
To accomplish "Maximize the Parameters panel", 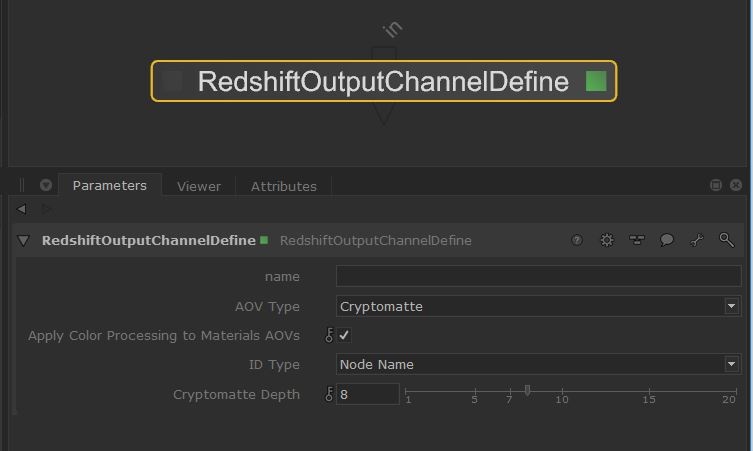I will [x=716, y=185].
